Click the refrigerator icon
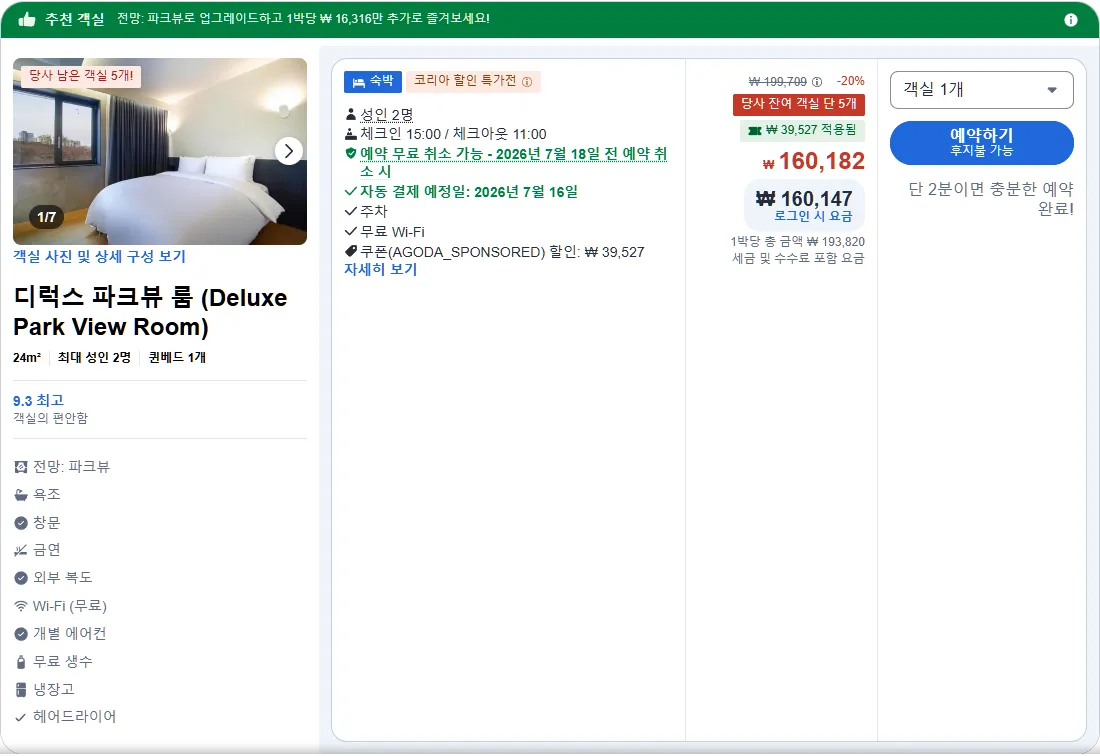 (x=21, y=689)
